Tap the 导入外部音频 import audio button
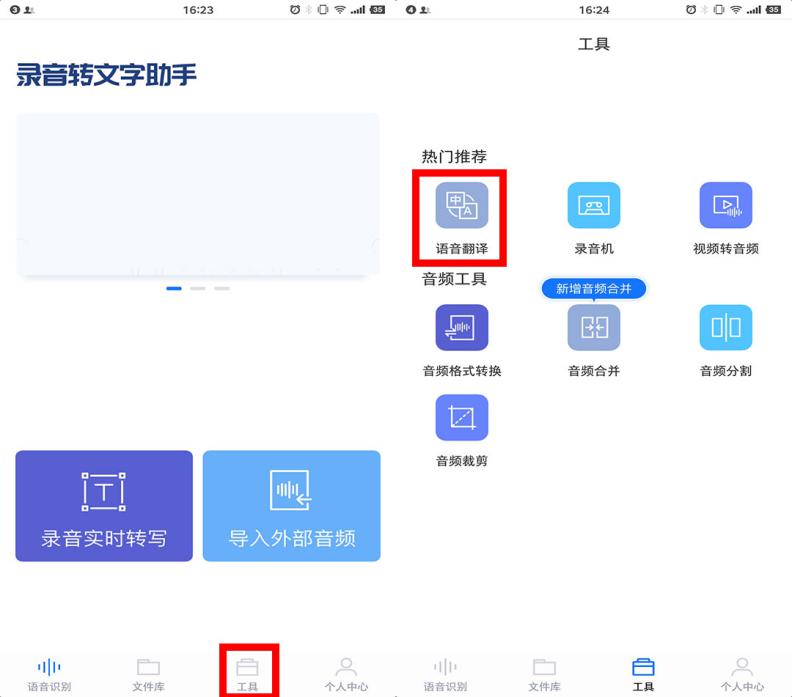This screenshot has width=792, height=697. point(291,505)
